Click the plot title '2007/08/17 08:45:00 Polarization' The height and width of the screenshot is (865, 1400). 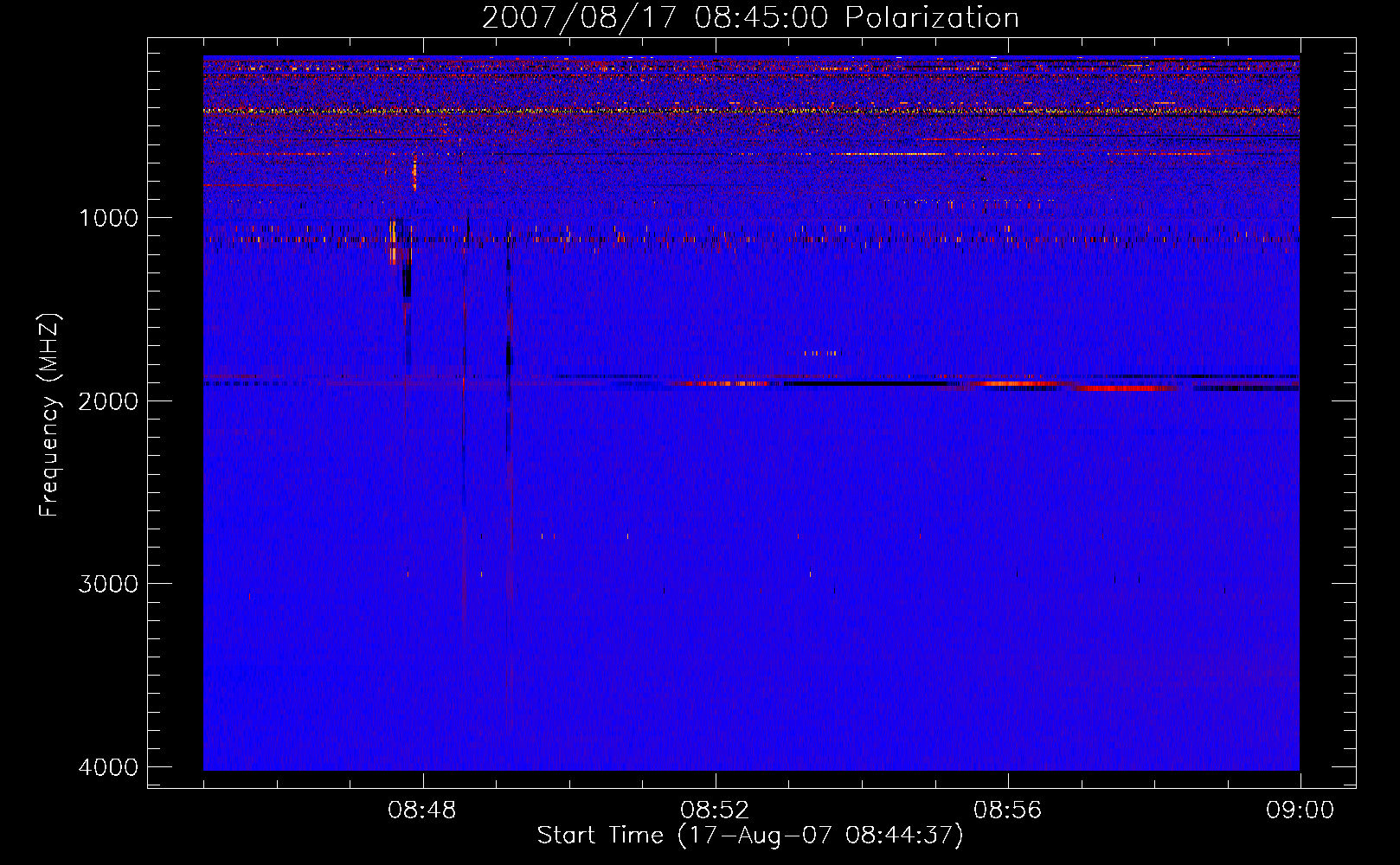[750, 18]
